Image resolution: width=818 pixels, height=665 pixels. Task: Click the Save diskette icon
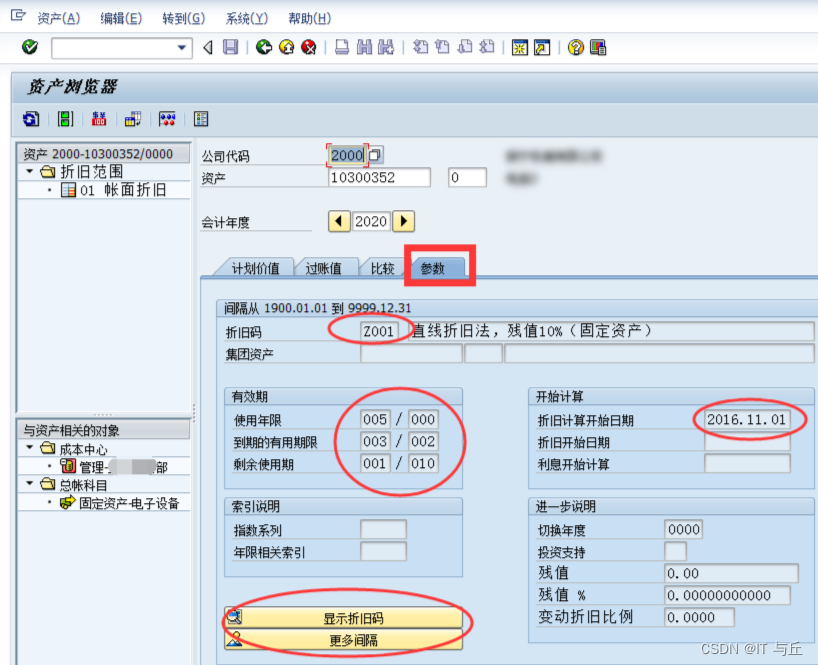[230, 47]
